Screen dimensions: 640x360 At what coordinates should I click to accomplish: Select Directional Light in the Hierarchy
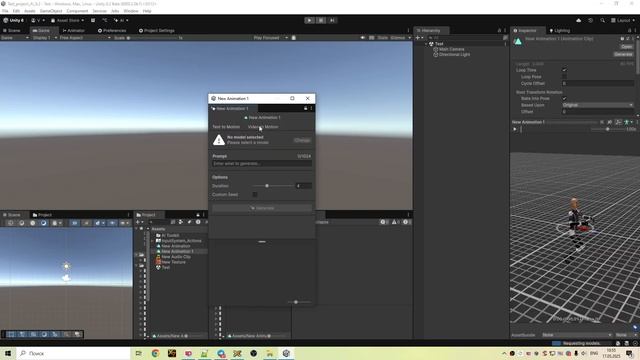coord(454,54)
